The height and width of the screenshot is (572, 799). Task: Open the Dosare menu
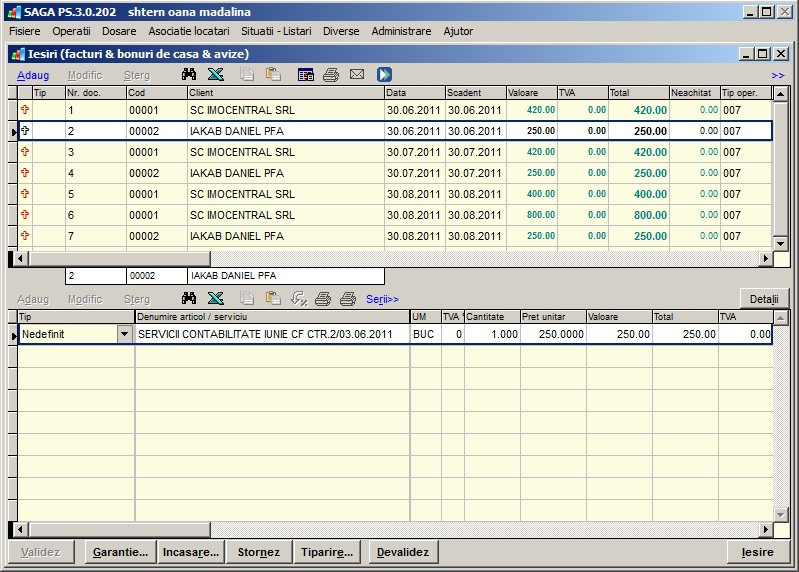[x=119, y=31]
